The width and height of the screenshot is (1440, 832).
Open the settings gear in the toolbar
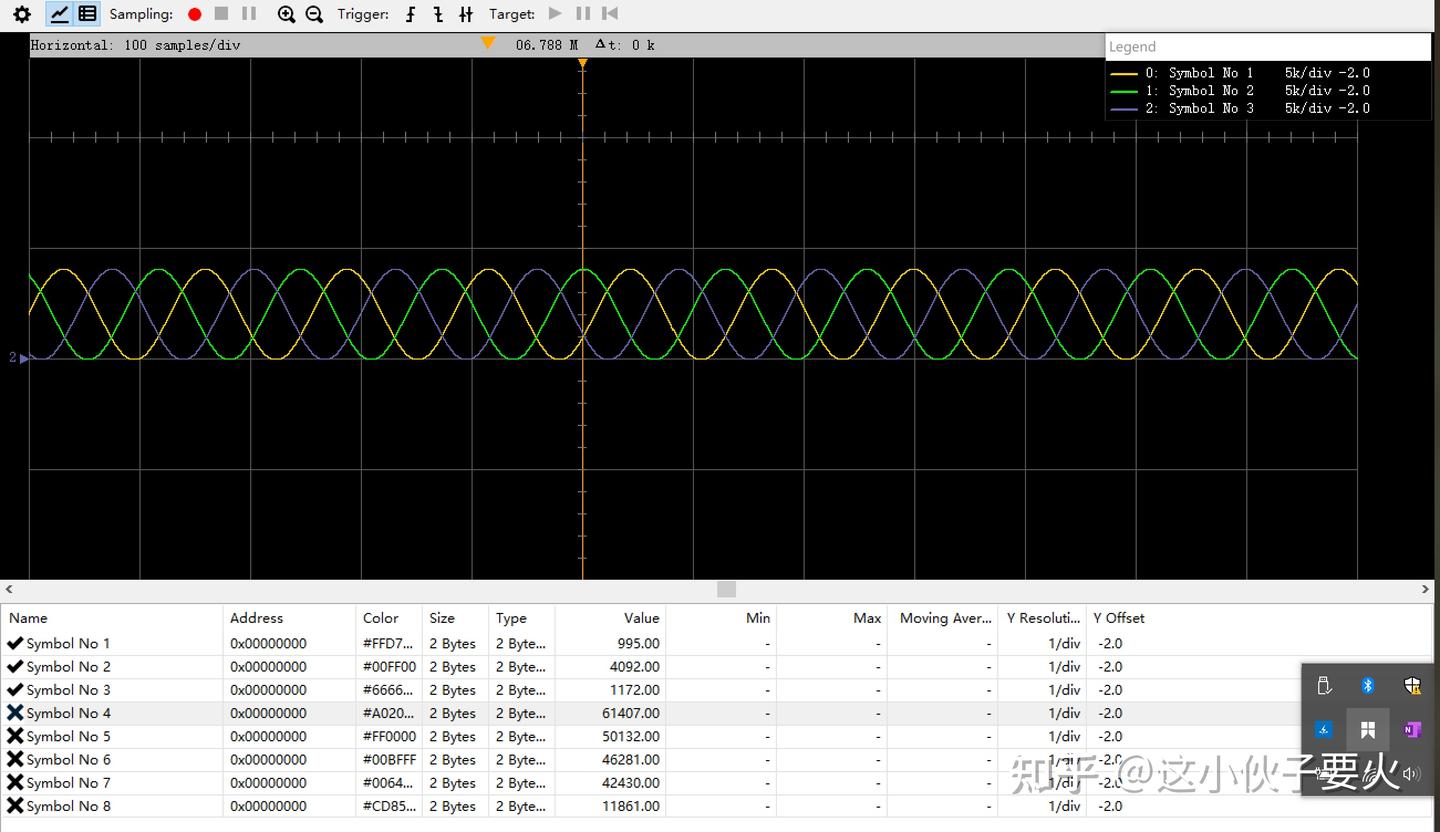(21, 14)
